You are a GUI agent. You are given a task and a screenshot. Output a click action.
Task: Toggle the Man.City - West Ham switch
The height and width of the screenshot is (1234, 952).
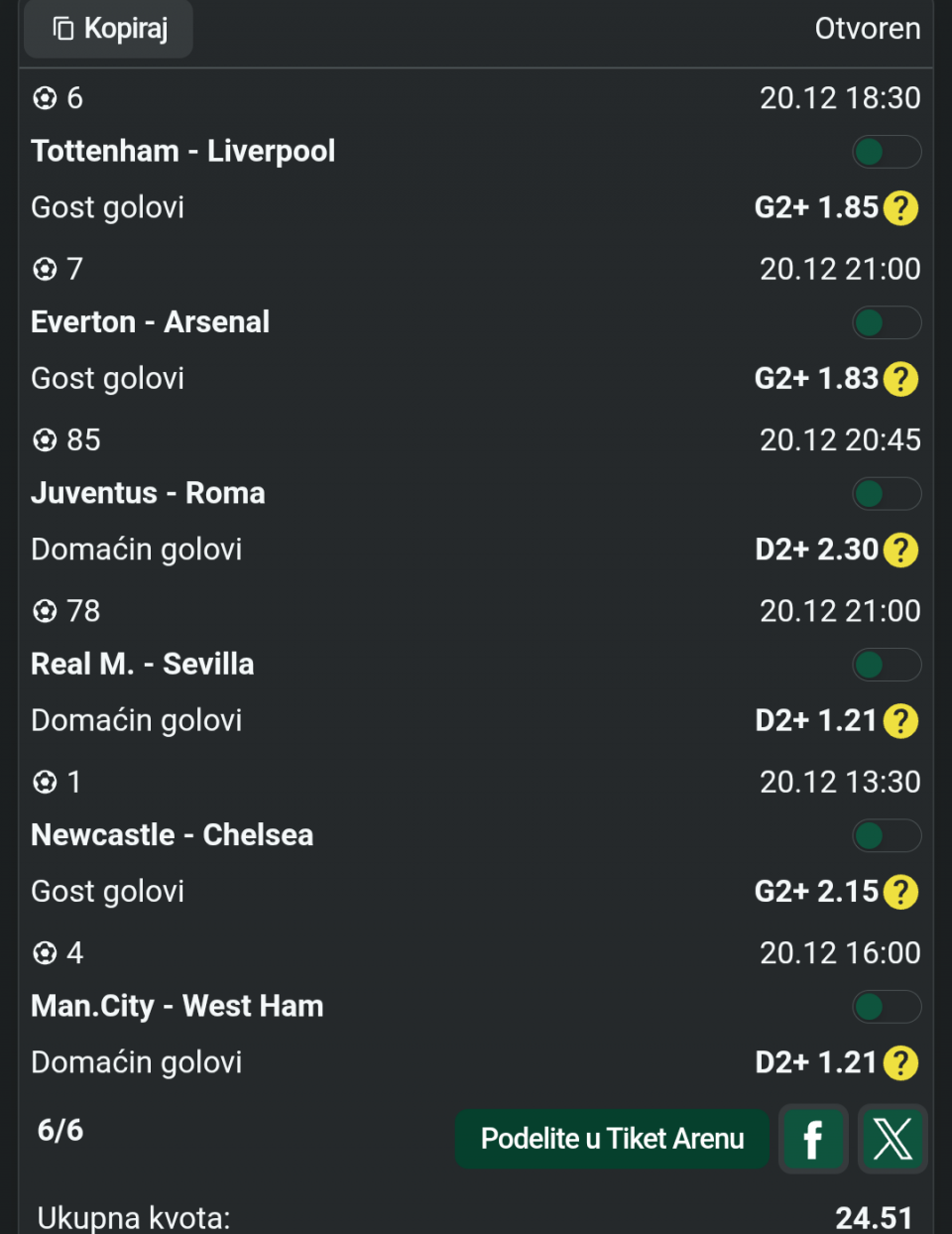[886, 1007]
